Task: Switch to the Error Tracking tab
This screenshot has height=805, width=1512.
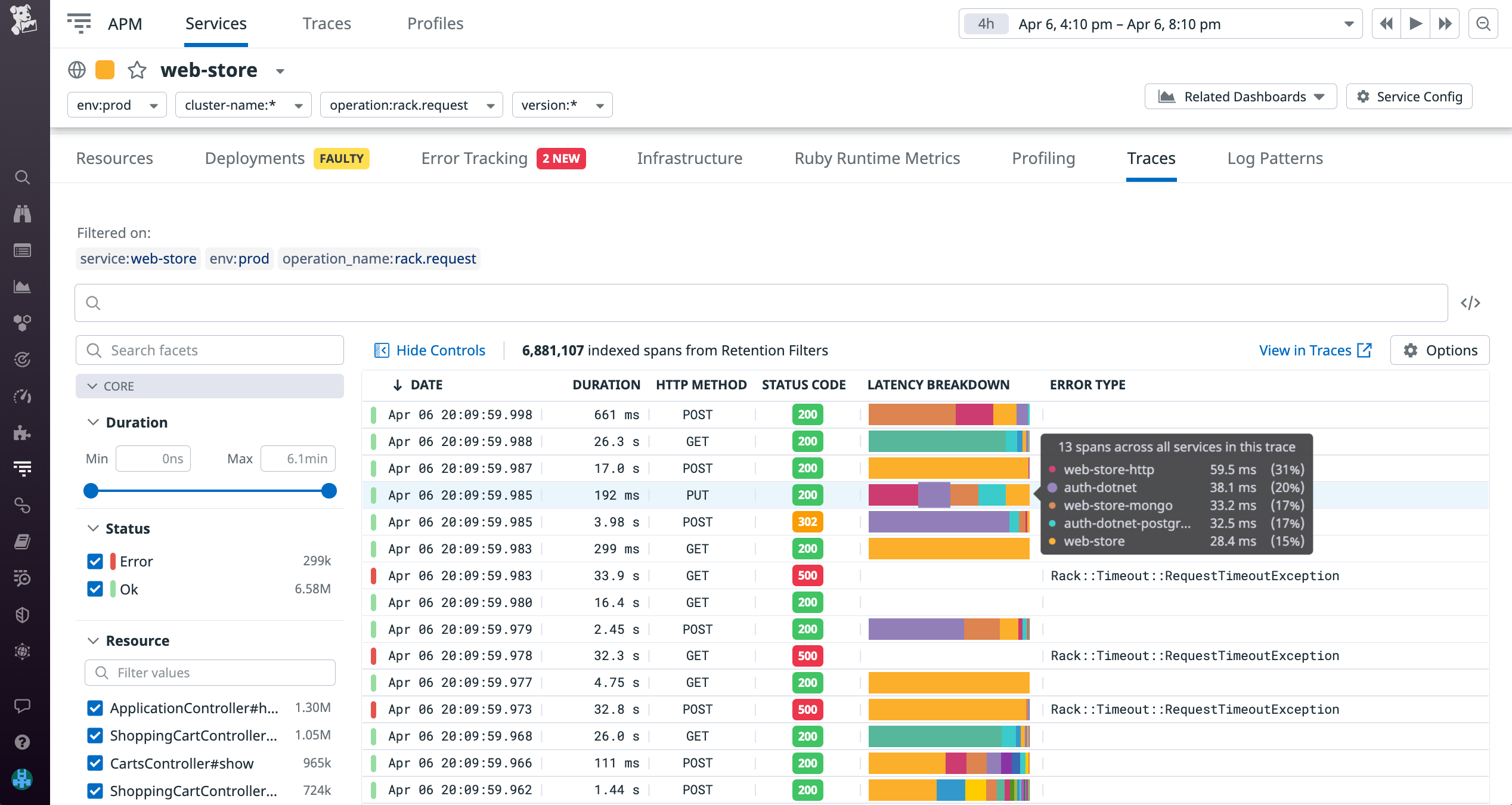Action: pos(474,158)
